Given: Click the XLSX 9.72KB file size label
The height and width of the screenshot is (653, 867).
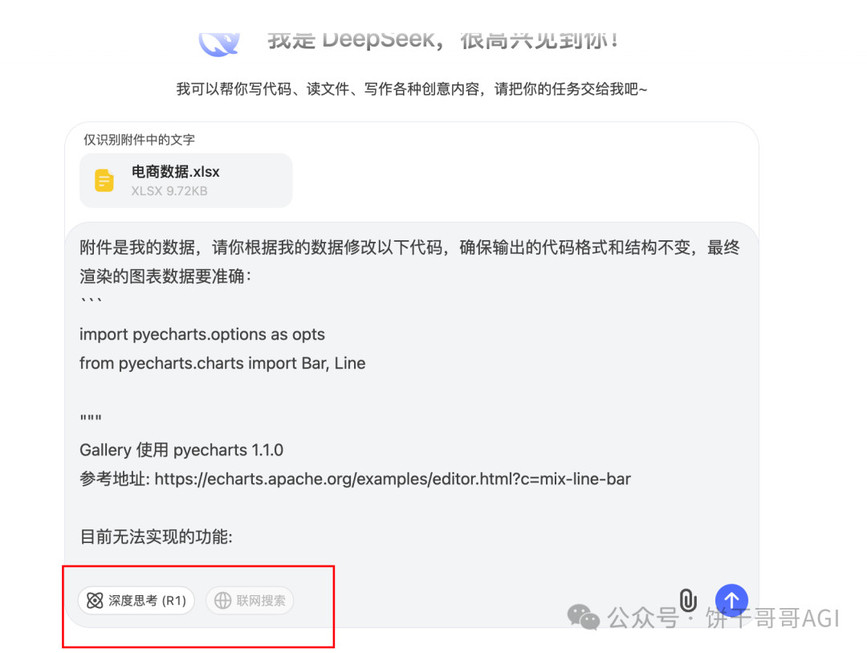Looking at the screenshot, I should 169,191.
